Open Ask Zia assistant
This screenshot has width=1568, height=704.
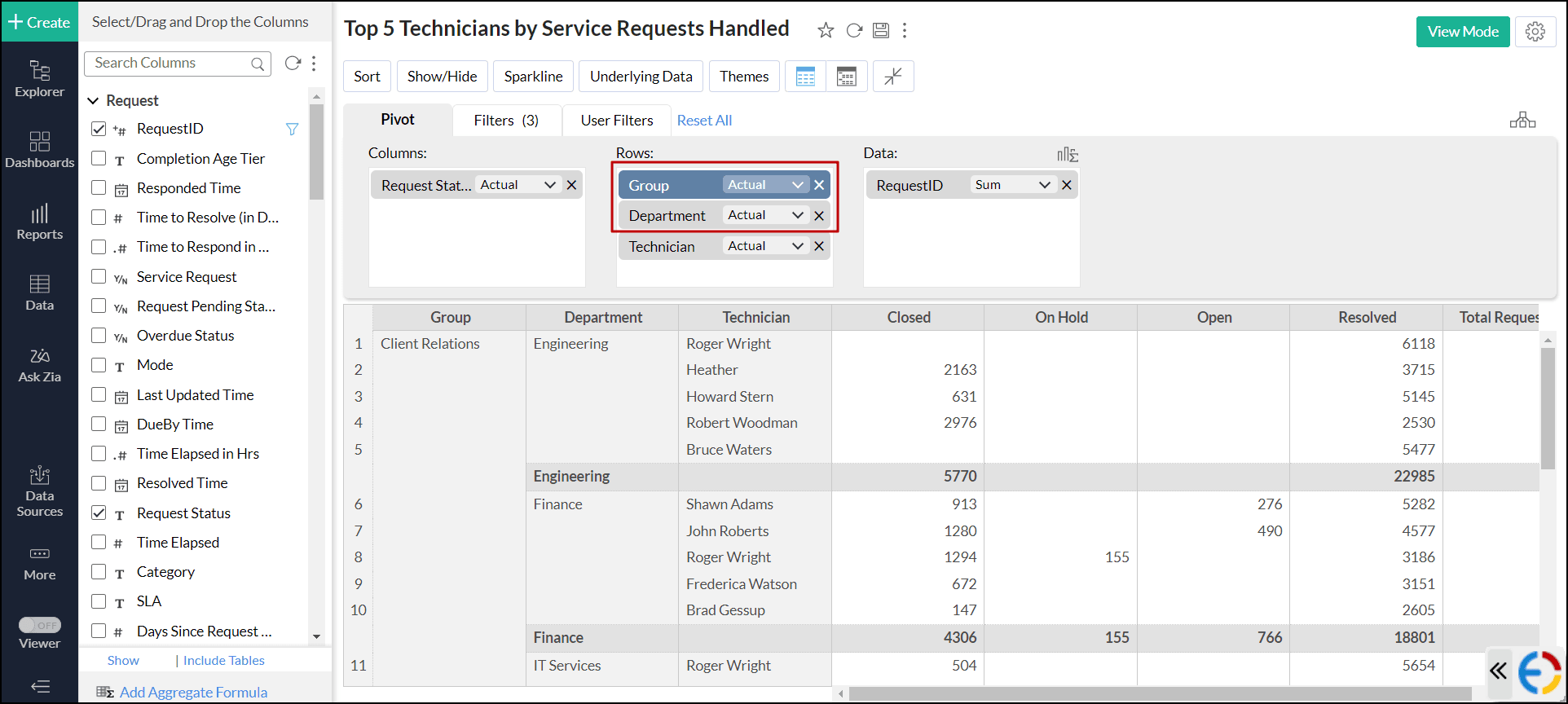39,365
